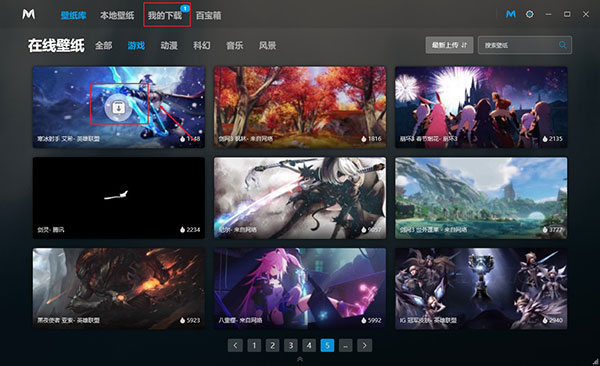Go to the previous page arrow
600x366 pixels.
tap(235, 346)
